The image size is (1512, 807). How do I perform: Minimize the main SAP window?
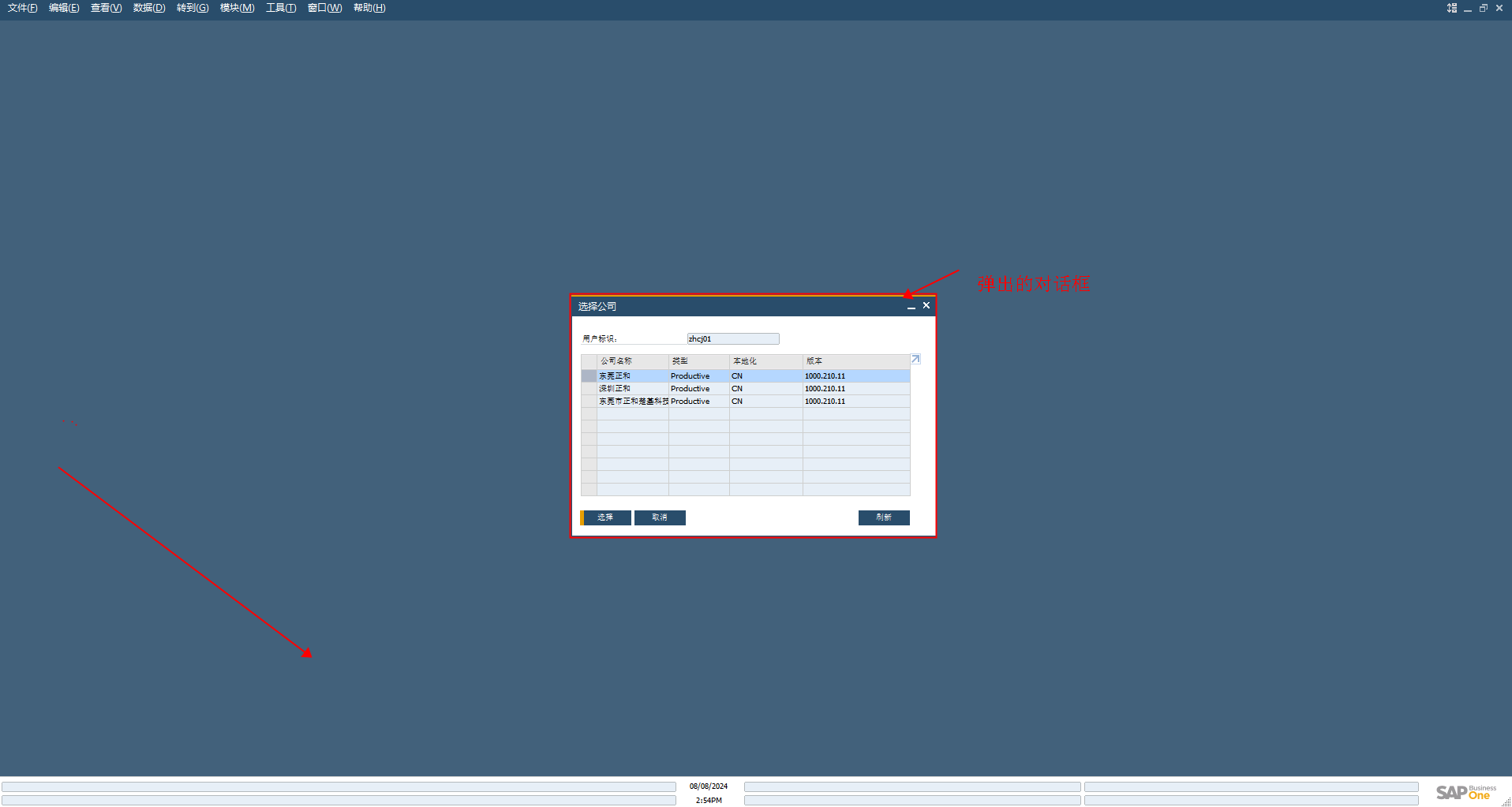1468,8
